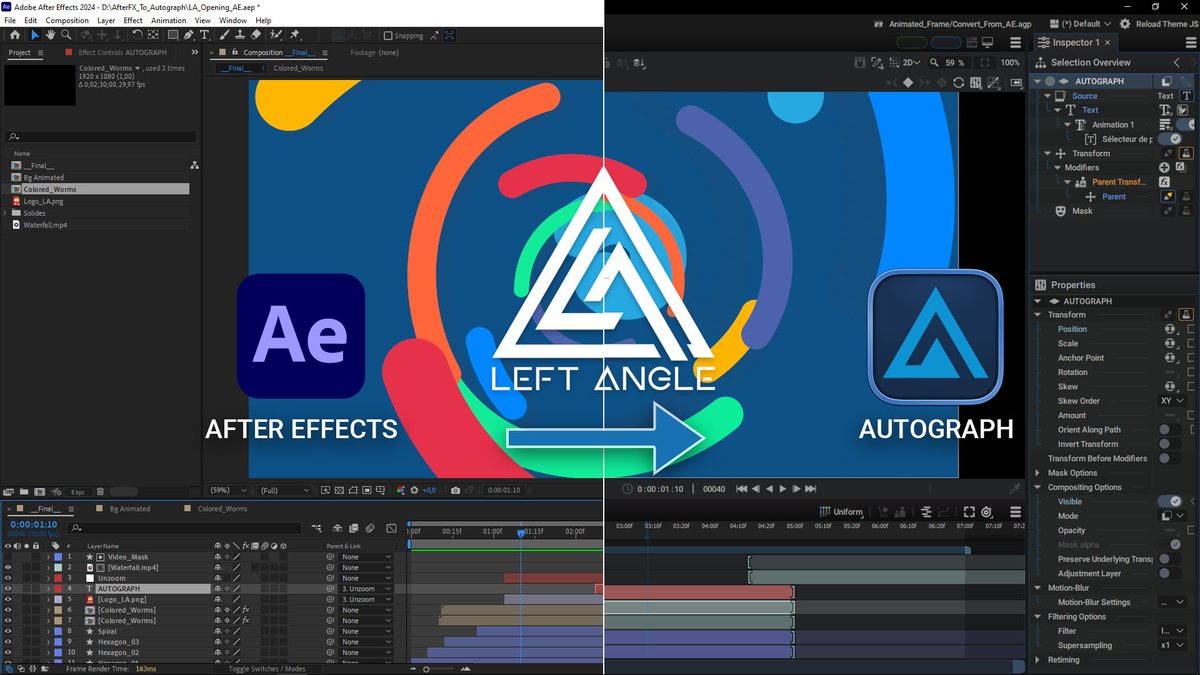Hide the Spiral layer with its eye icon
The image size is (1200, 675).
coord(8,631)
